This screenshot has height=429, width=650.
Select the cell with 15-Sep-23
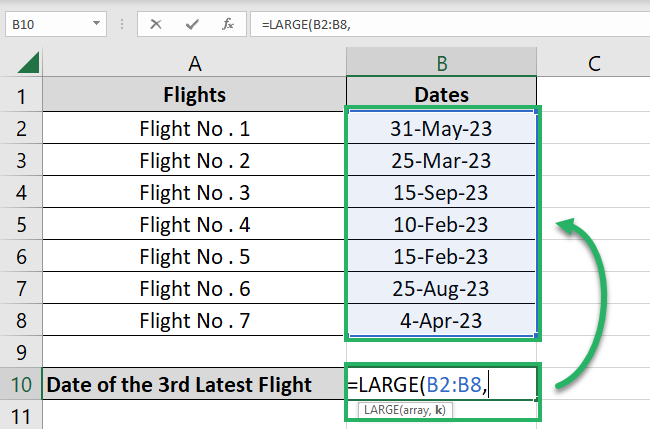click(442, 192)
